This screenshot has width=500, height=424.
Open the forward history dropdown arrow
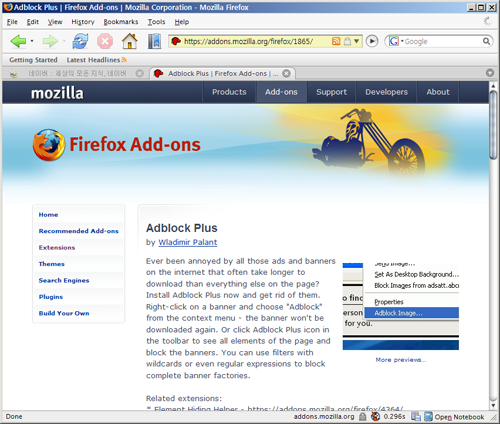pyautogui.click(x=64, y=41)
